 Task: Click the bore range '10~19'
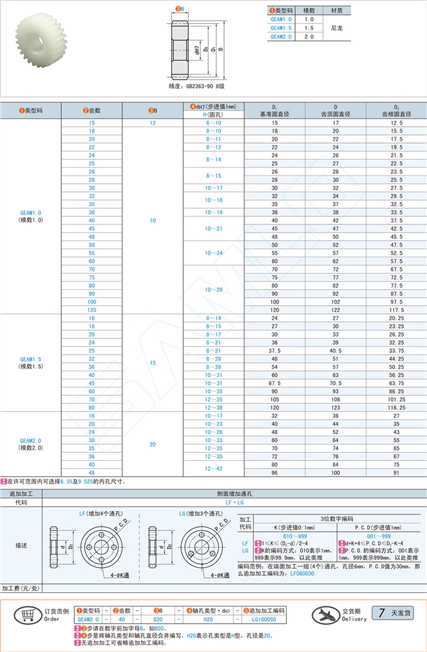(x=213, y=212)
